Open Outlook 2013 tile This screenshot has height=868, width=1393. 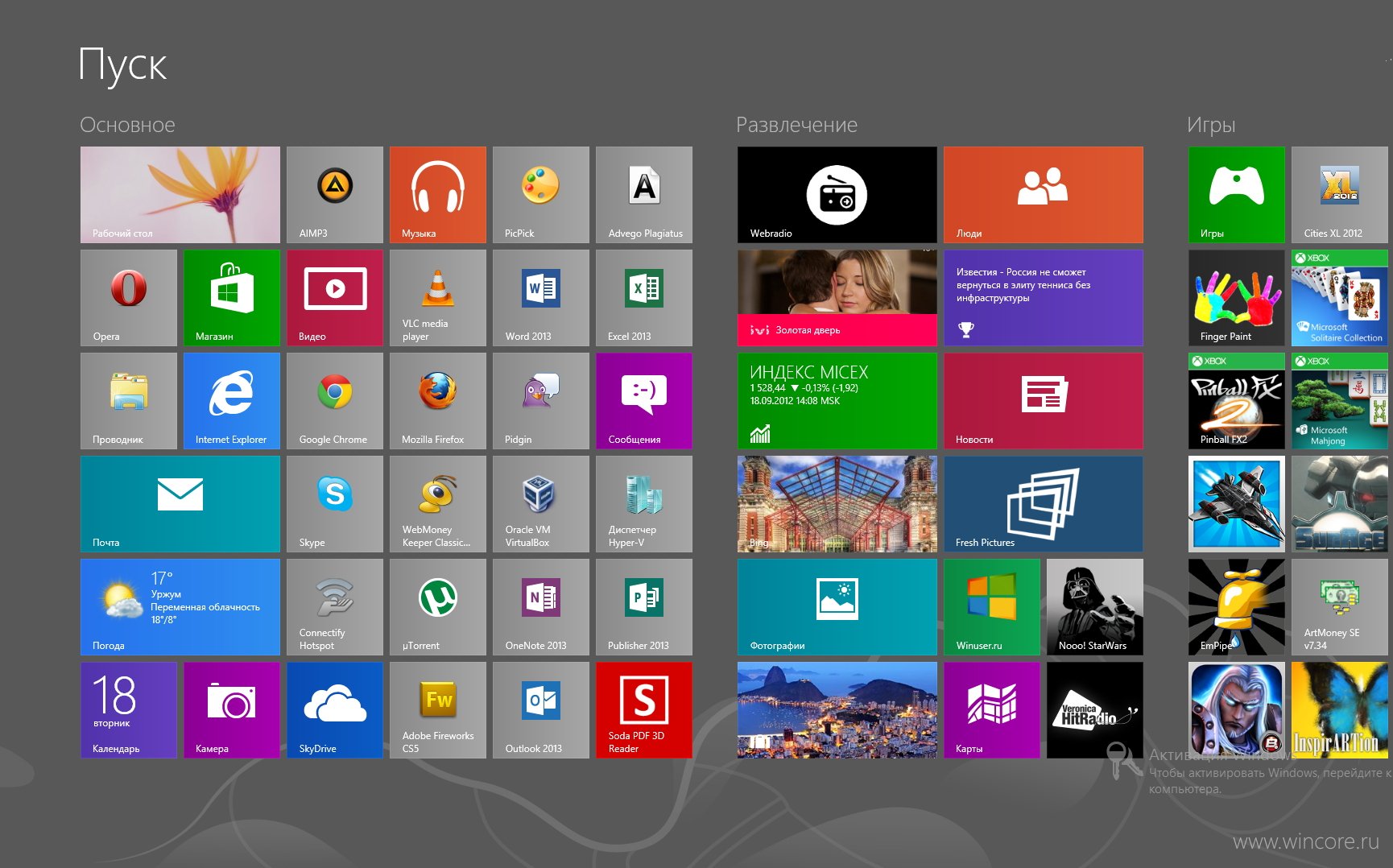[x=541, y=710]
